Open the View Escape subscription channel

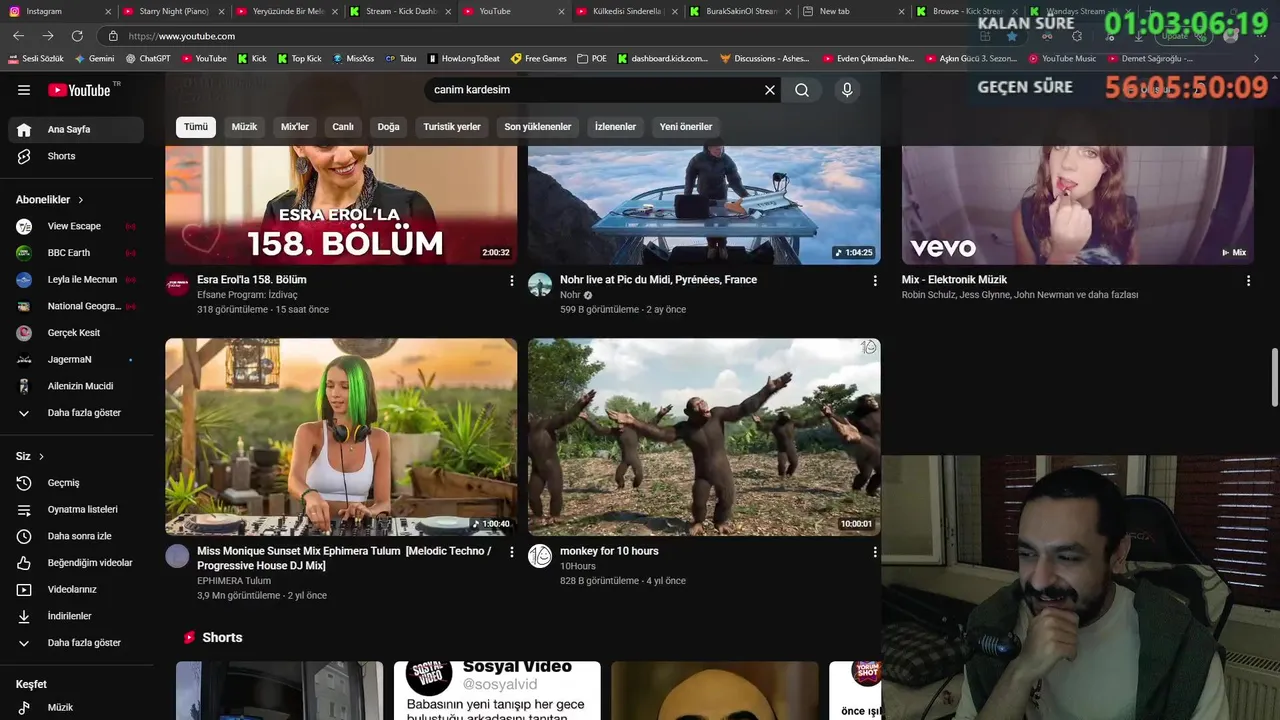76,226
